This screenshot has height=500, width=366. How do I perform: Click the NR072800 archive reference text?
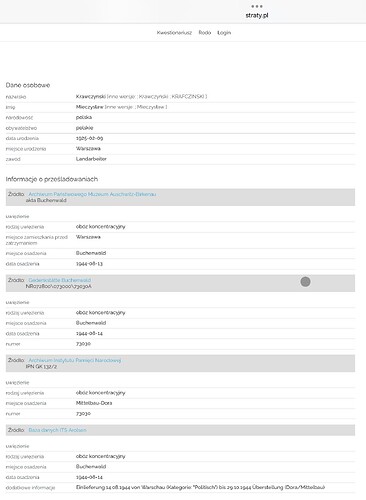click(x=58, y=286)
